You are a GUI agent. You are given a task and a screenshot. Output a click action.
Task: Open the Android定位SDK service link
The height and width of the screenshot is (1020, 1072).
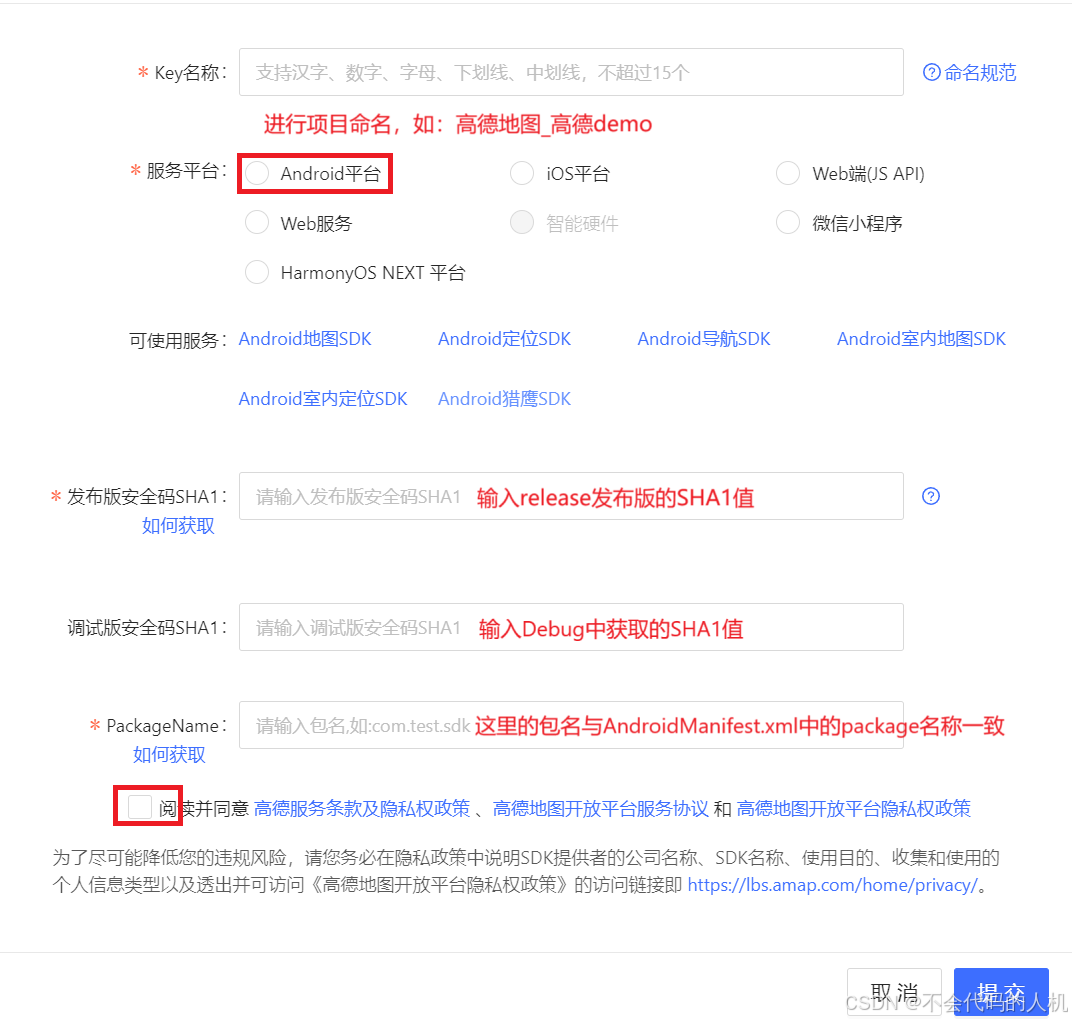[505, 339]
